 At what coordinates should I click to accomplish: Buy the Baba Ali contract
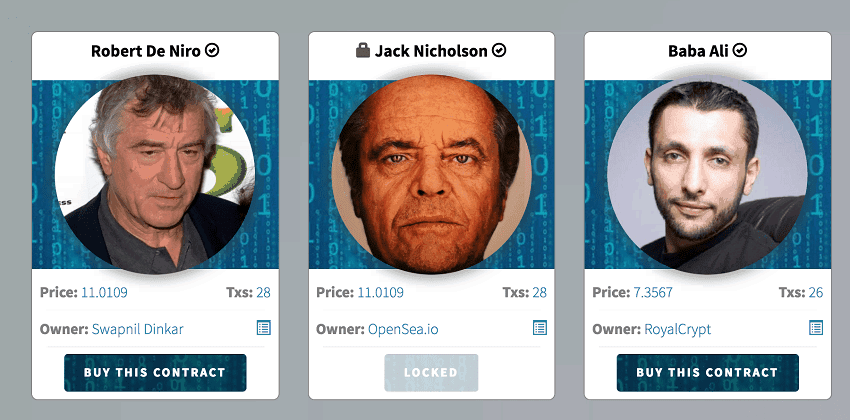pyautogui.click(x=707, y=373)
